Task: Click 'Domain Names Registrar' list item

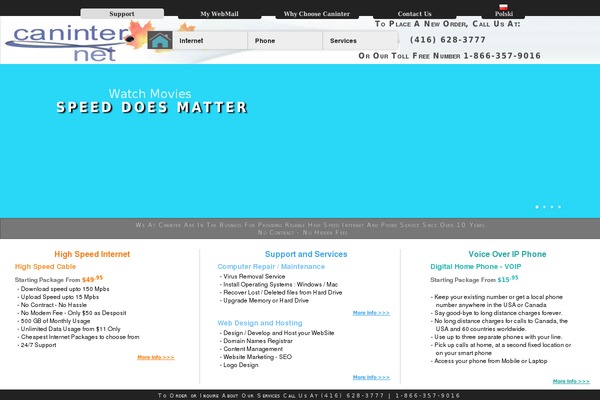Action: [x=256, y=341]
